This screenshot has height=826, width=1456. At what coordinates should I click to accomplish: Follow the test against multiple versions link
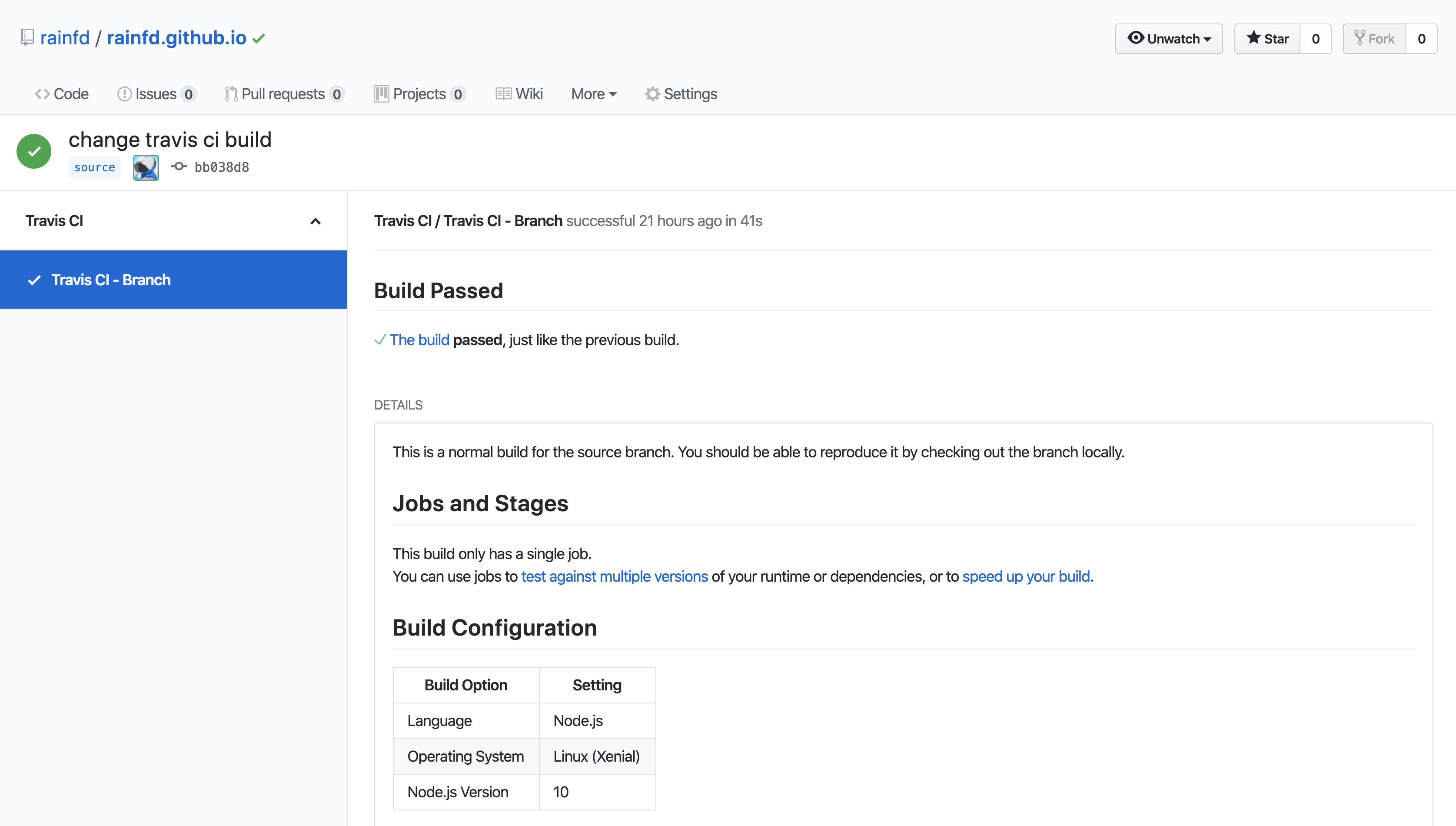pyautogui.click(x=615, y=576)
